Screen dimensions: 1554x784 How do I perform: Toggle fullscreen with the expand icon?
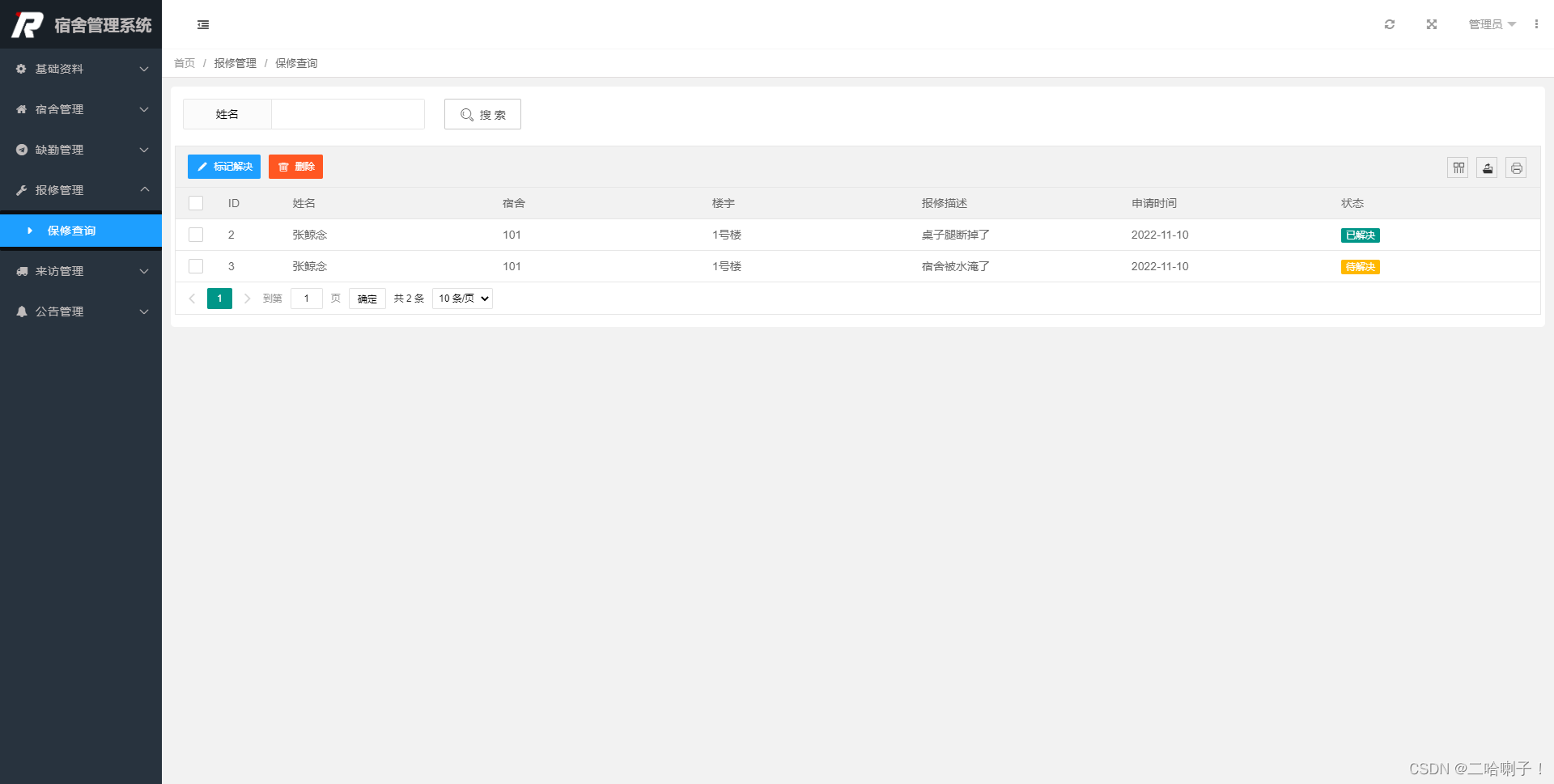[1432, 24]
